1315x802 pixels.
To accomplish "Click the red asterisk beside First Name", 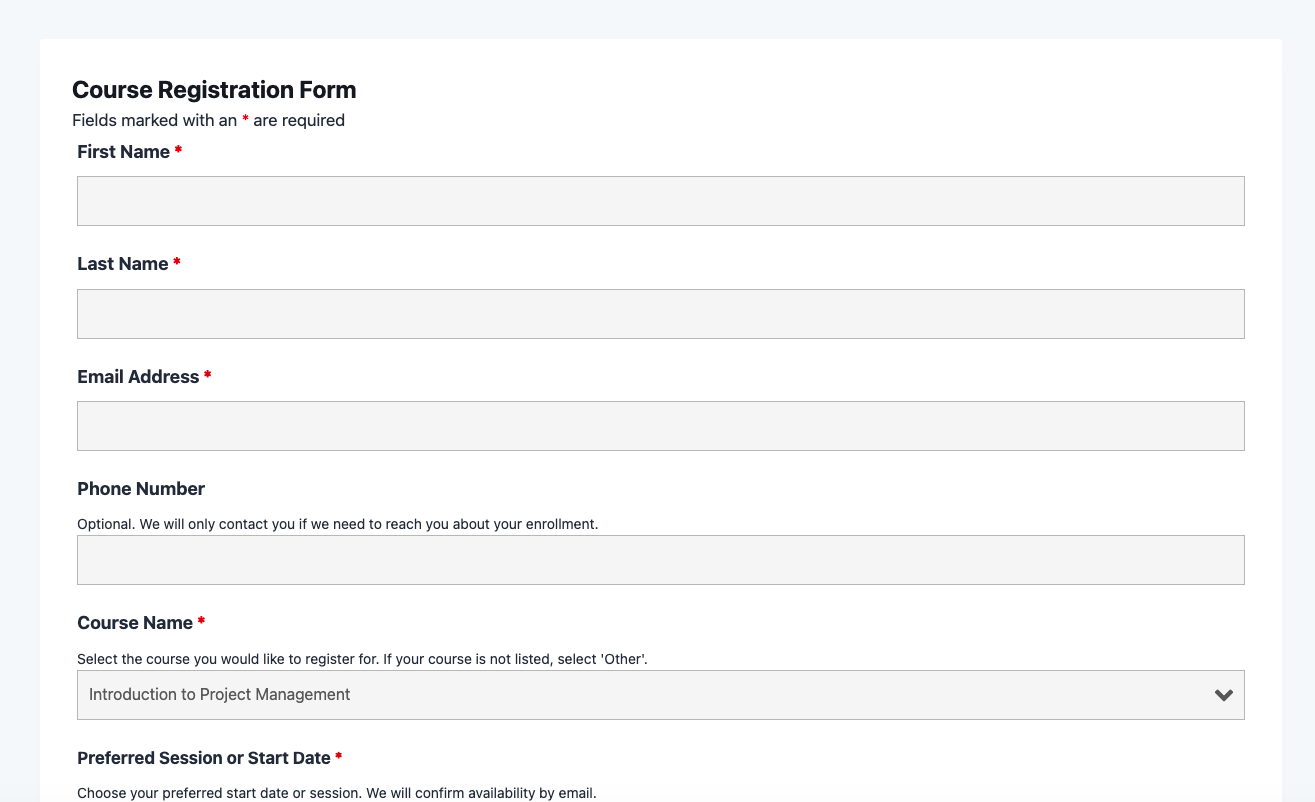I will pos(178,151).
